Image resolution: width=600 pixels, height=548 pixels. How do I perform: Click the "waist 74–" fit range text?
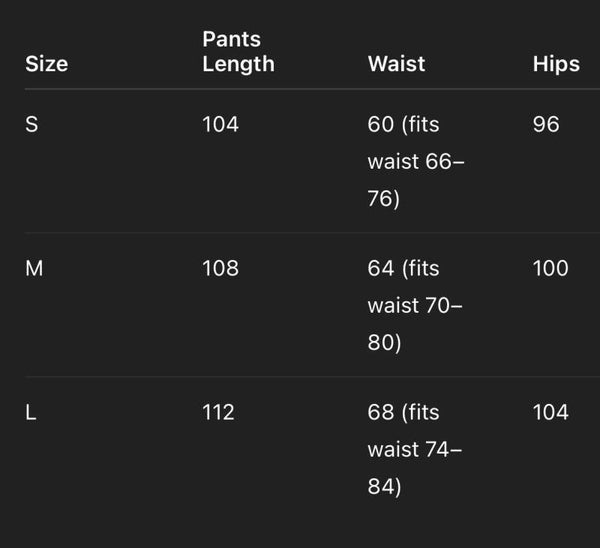416,450
